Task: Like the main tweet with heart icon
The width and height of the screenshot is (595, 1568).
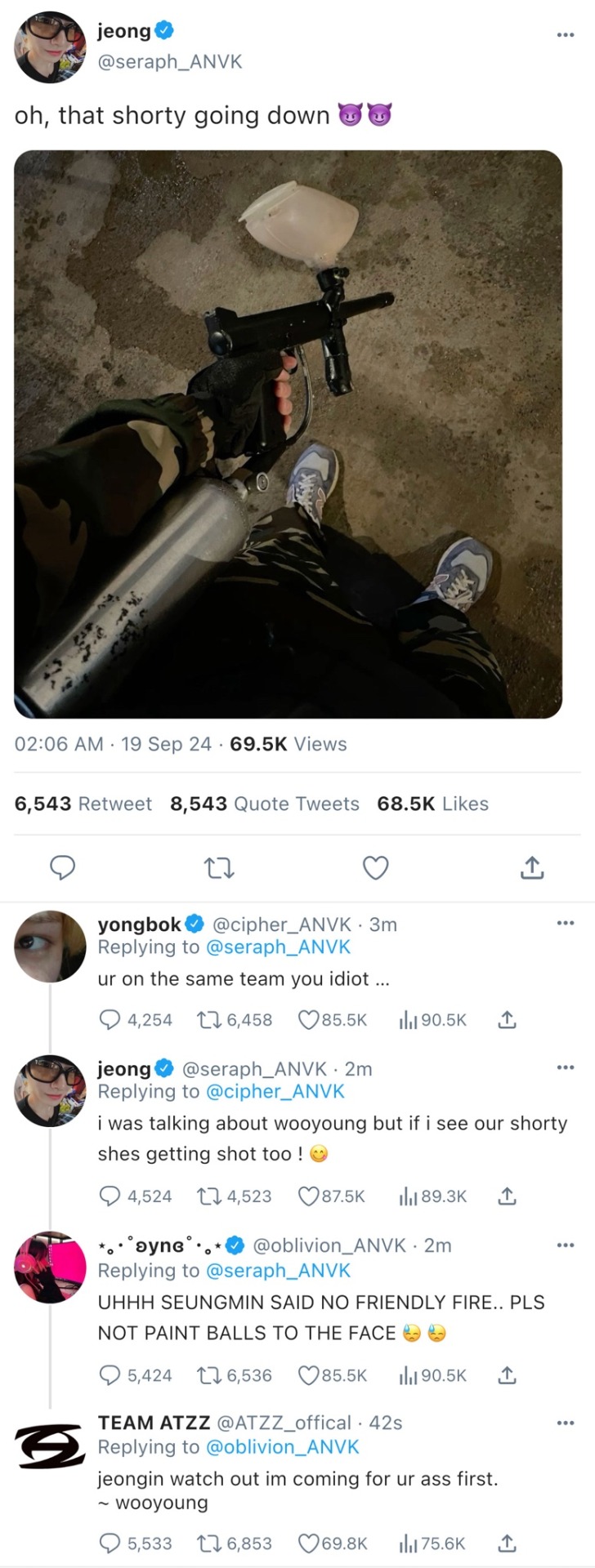Action: 375,867
